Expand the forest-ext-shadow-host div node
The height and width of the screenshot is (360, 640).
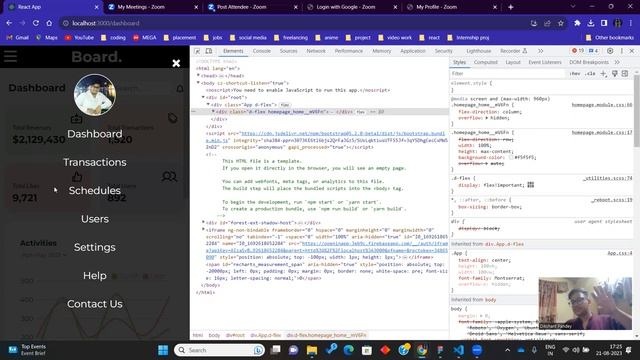click(203, 222)
